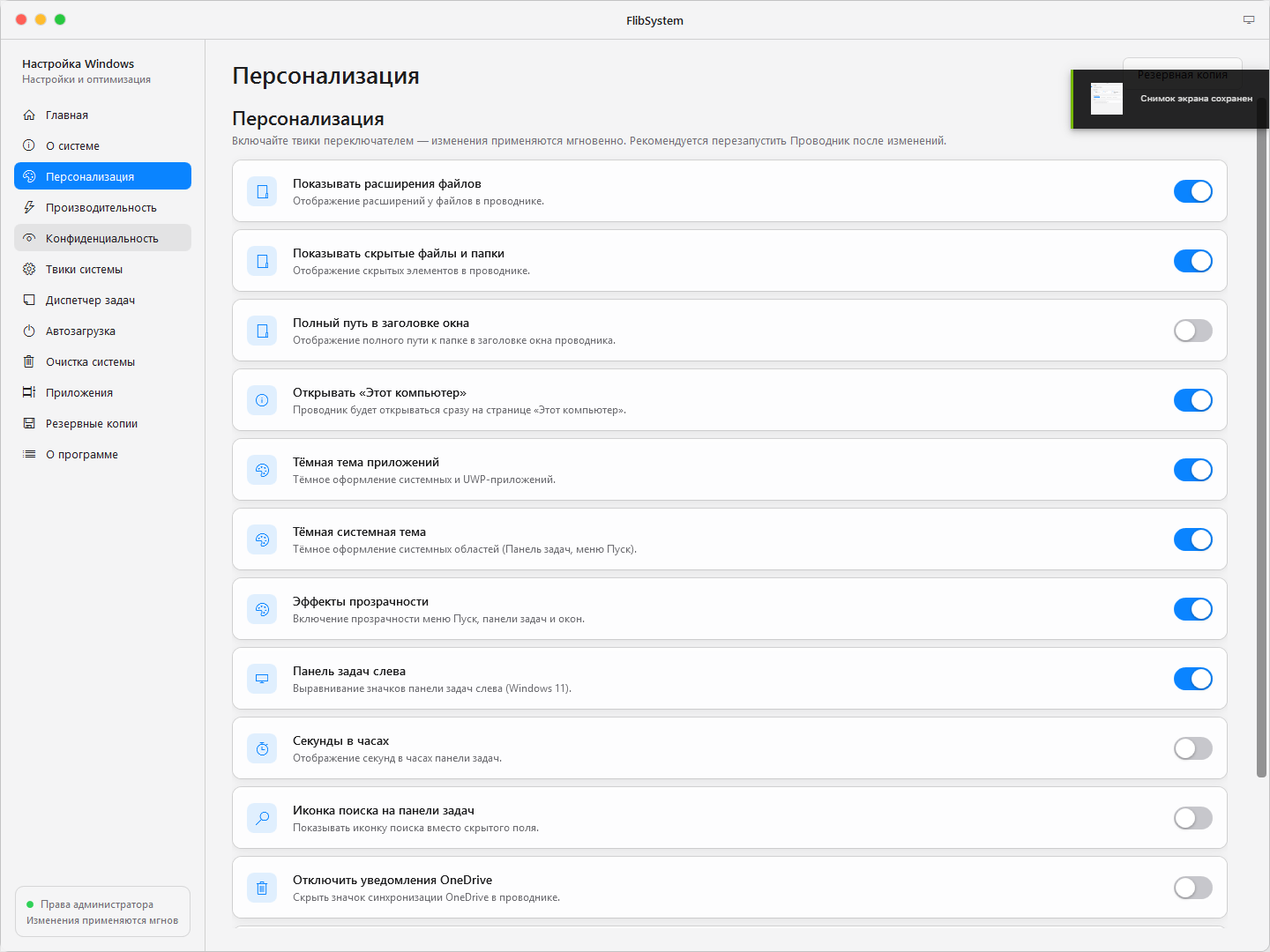1270x952 pixels.
Task: Click the magnifier icon on the Иконка поиска row
Action: pyautogui.click(x=262, y=818)
